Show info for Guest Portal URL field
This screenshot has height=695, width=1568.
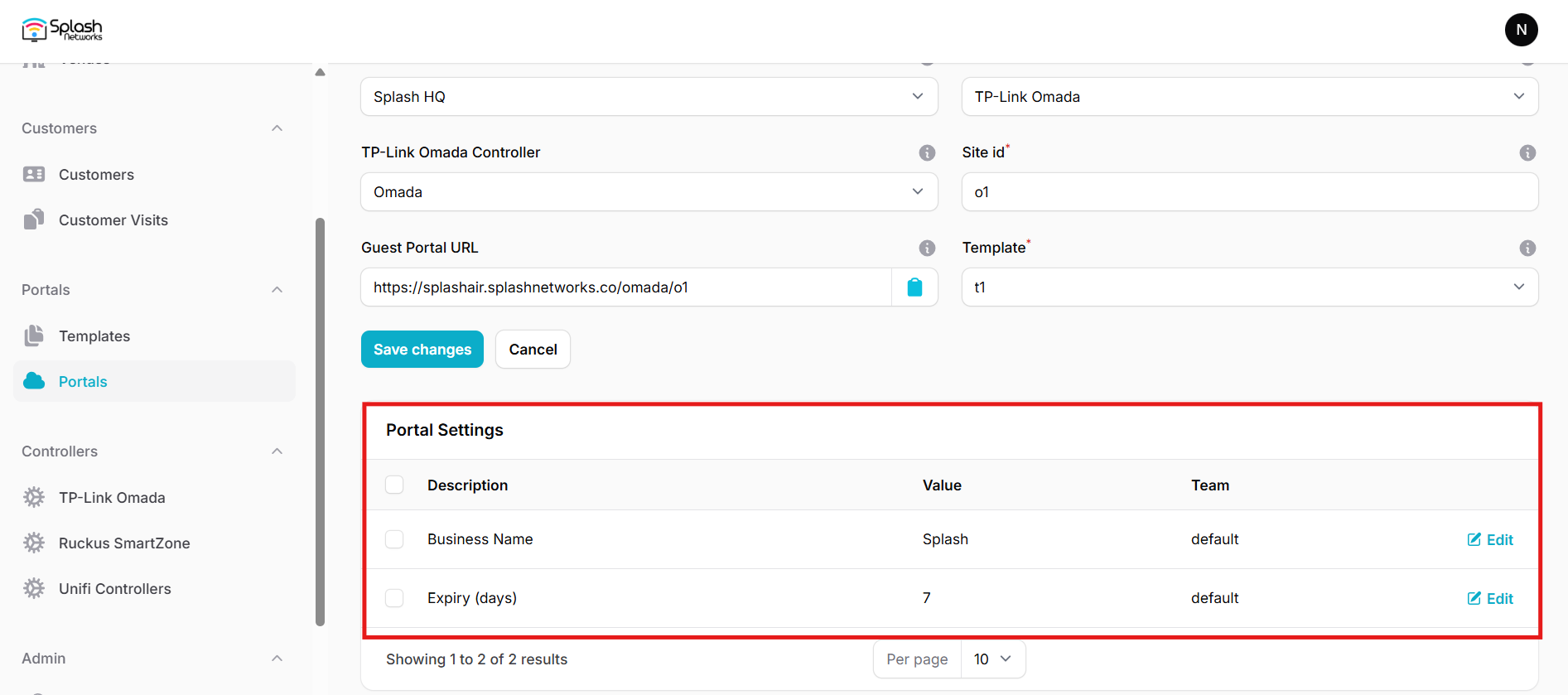pos(927,248)
